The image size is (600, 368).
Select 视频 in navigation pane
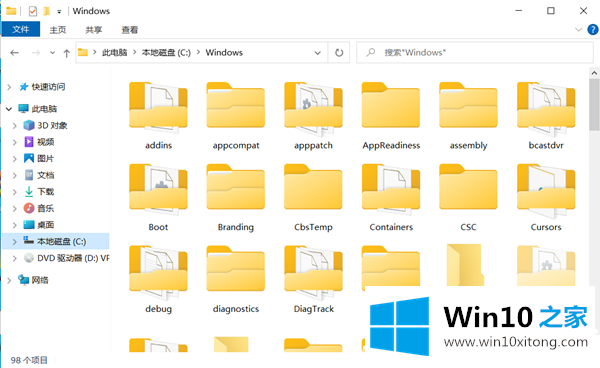(46, 142)
